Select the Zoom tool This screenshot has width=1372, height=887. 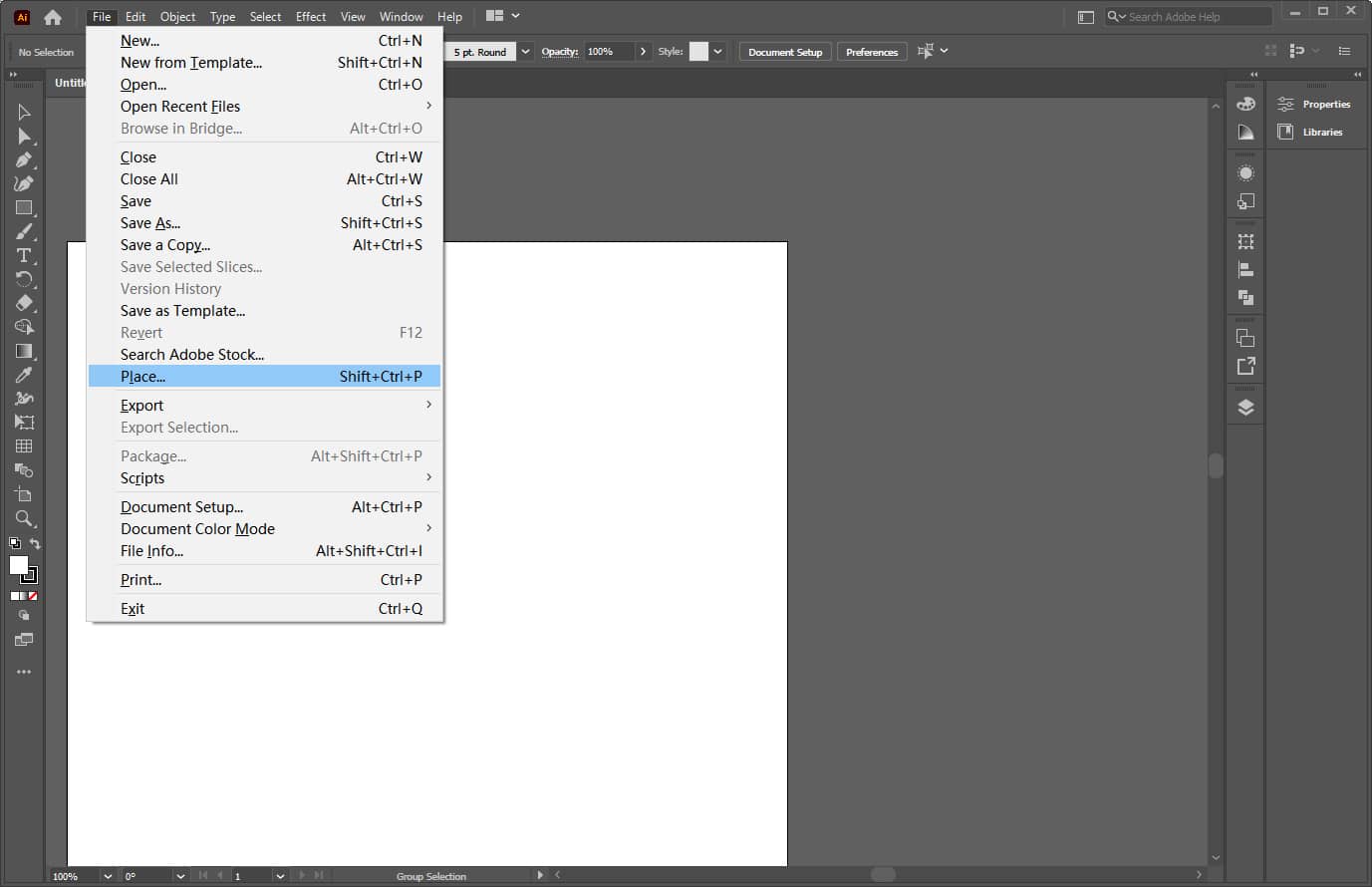24,518
